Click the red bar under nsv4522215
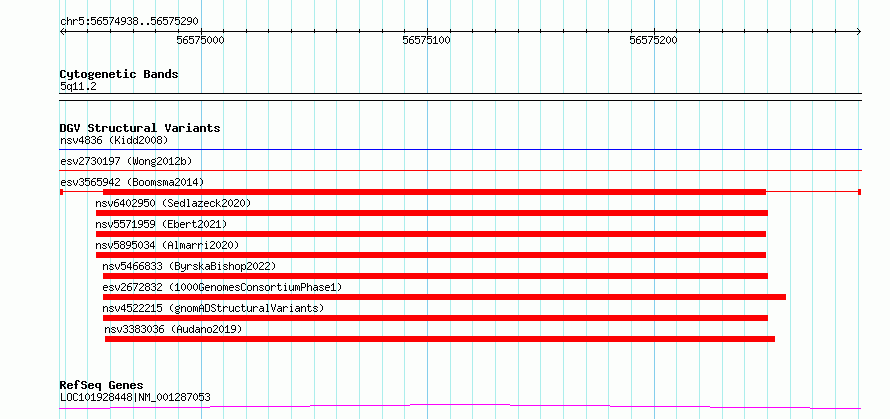The width and height of the screenshot is (890, 419). point(435,318)
